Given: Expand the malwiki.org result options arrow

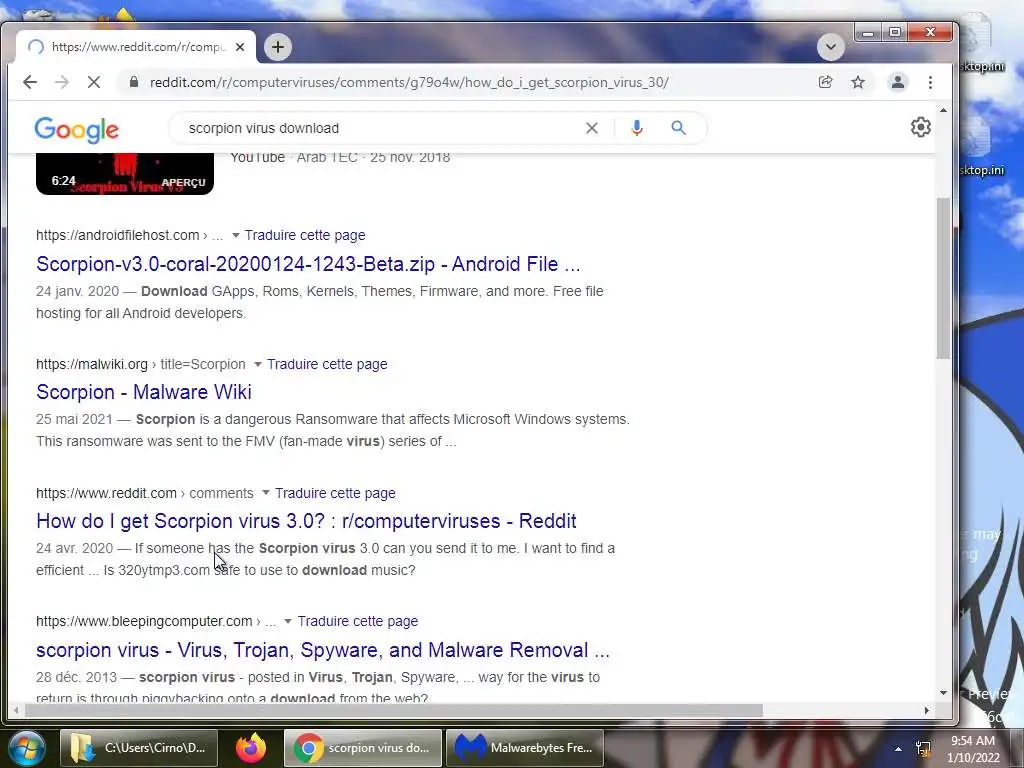Looking at the screenshot, I should [258, 364].
